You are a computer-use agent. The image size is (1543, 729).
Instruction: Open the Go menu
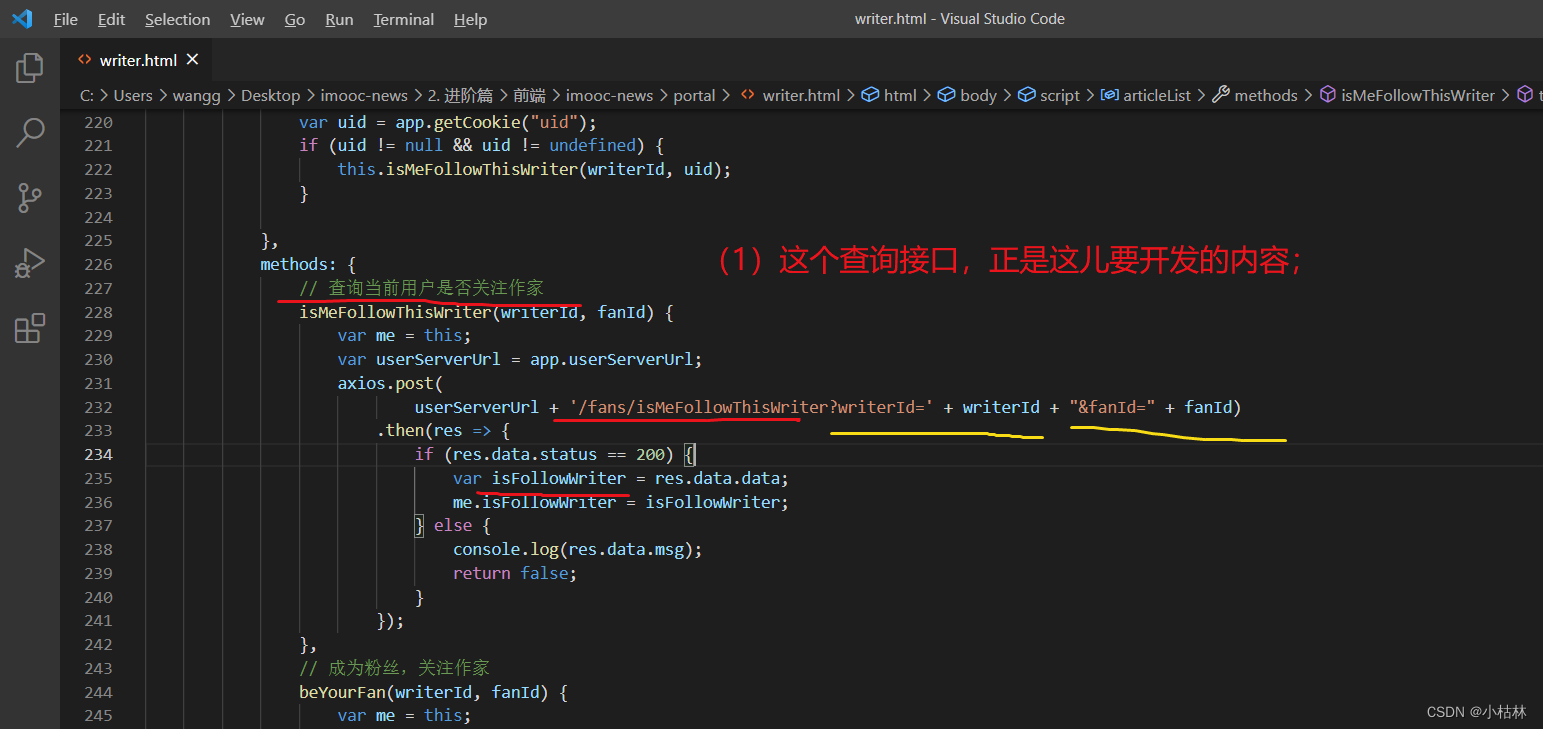click(x=295, y=19)
